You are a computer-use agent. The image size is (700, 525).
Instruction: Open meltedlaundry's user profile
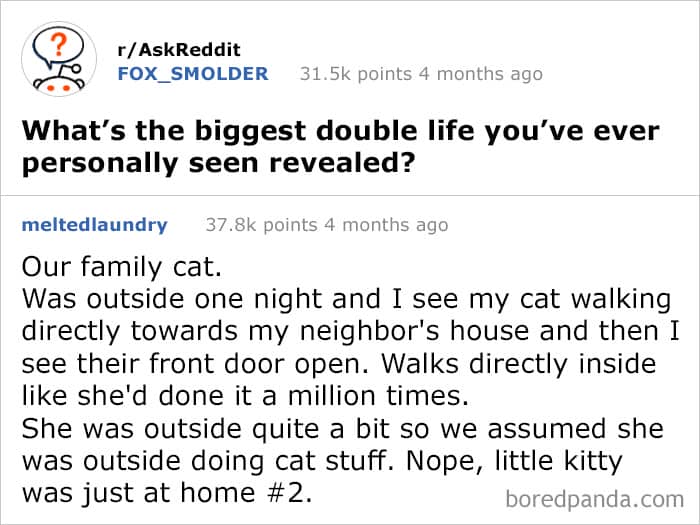point(94,225)
